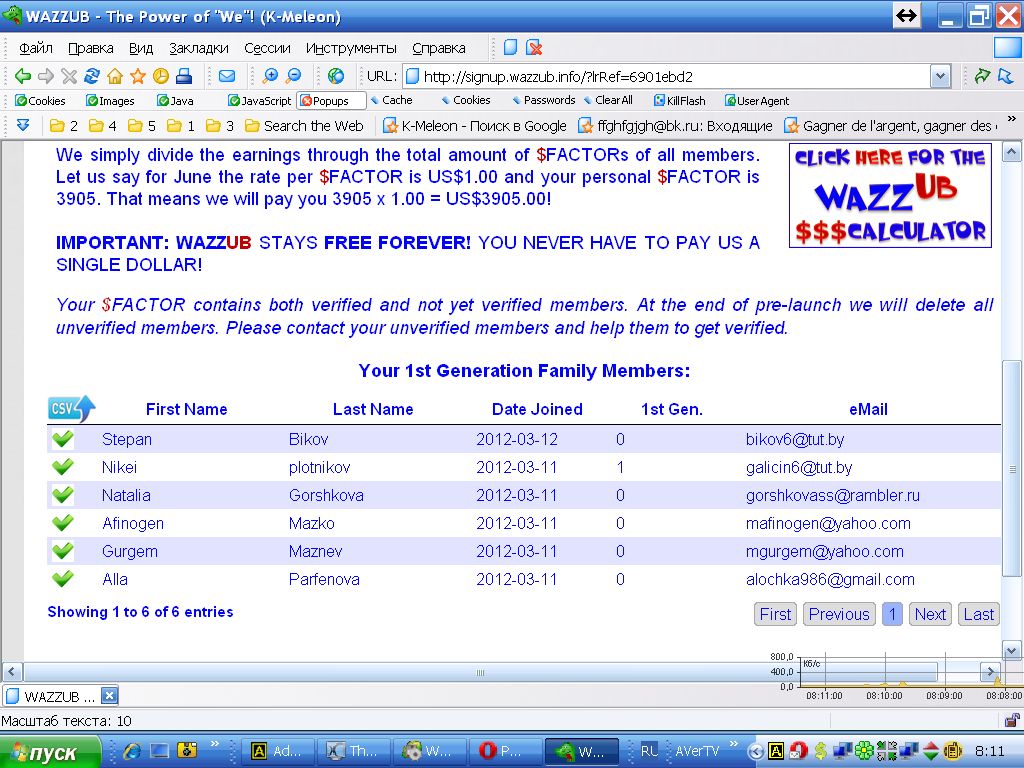Clear the Cache
This screenshot has width=1024, height=768.
pos(391,100)
